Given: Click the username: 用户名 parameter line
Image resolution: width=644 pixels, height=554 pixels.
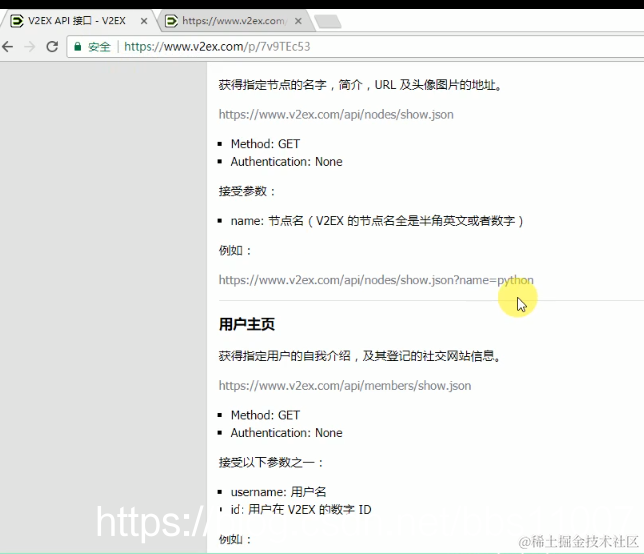Looking at the screenshot, I should pyautogui.click(x=278, y=492).
